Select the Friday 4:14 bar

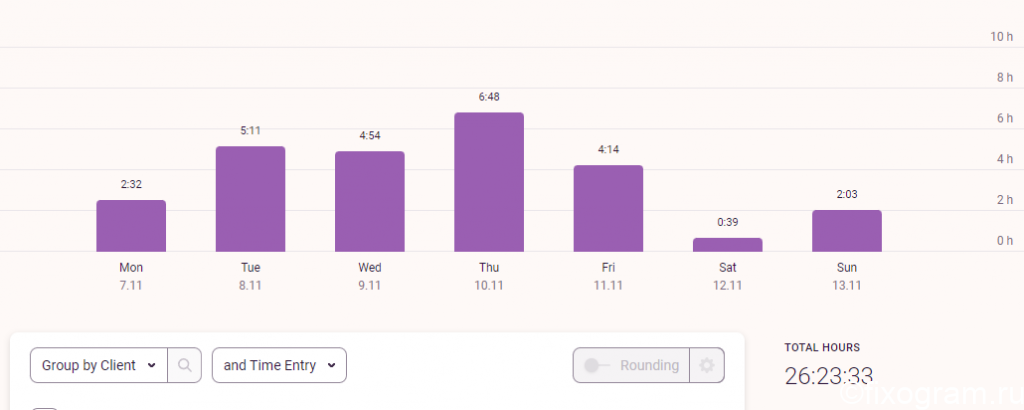[x=608, y=209]
